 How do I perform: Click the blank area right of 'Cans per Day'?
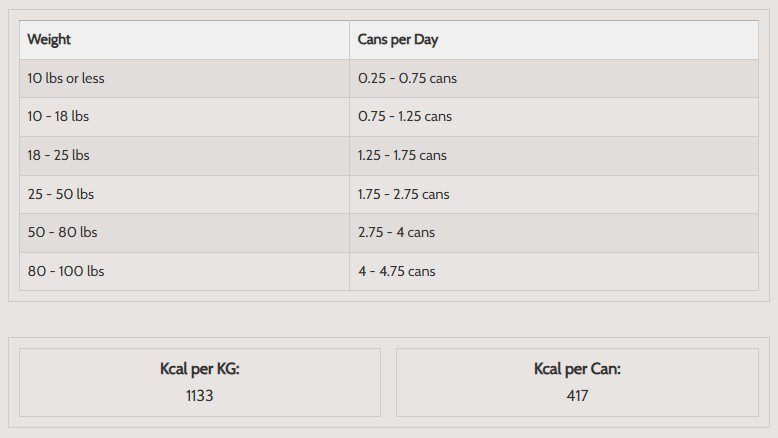coord(600,40)
